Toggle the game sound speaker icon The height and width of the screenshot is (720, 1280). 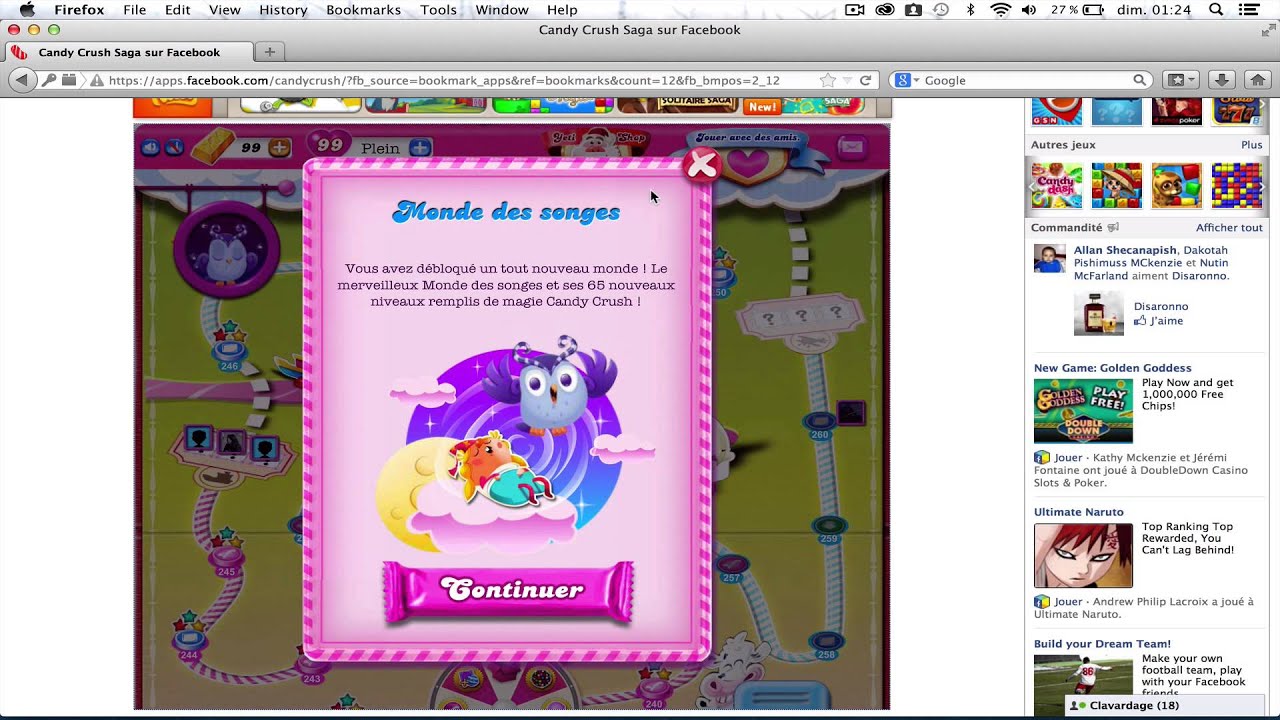pos(150,148)
